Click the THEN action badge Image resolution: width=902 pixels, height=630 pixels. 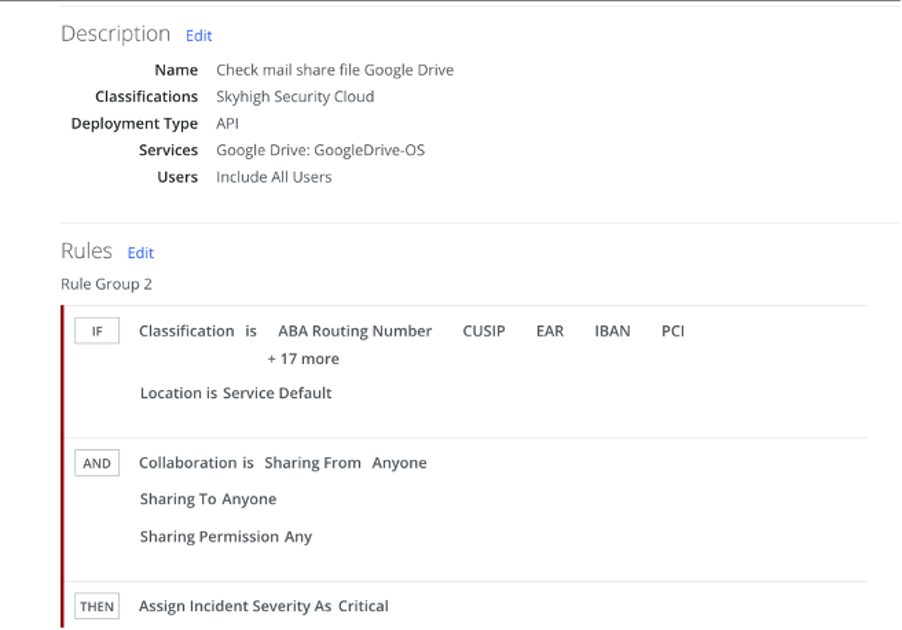coord(97,606)
